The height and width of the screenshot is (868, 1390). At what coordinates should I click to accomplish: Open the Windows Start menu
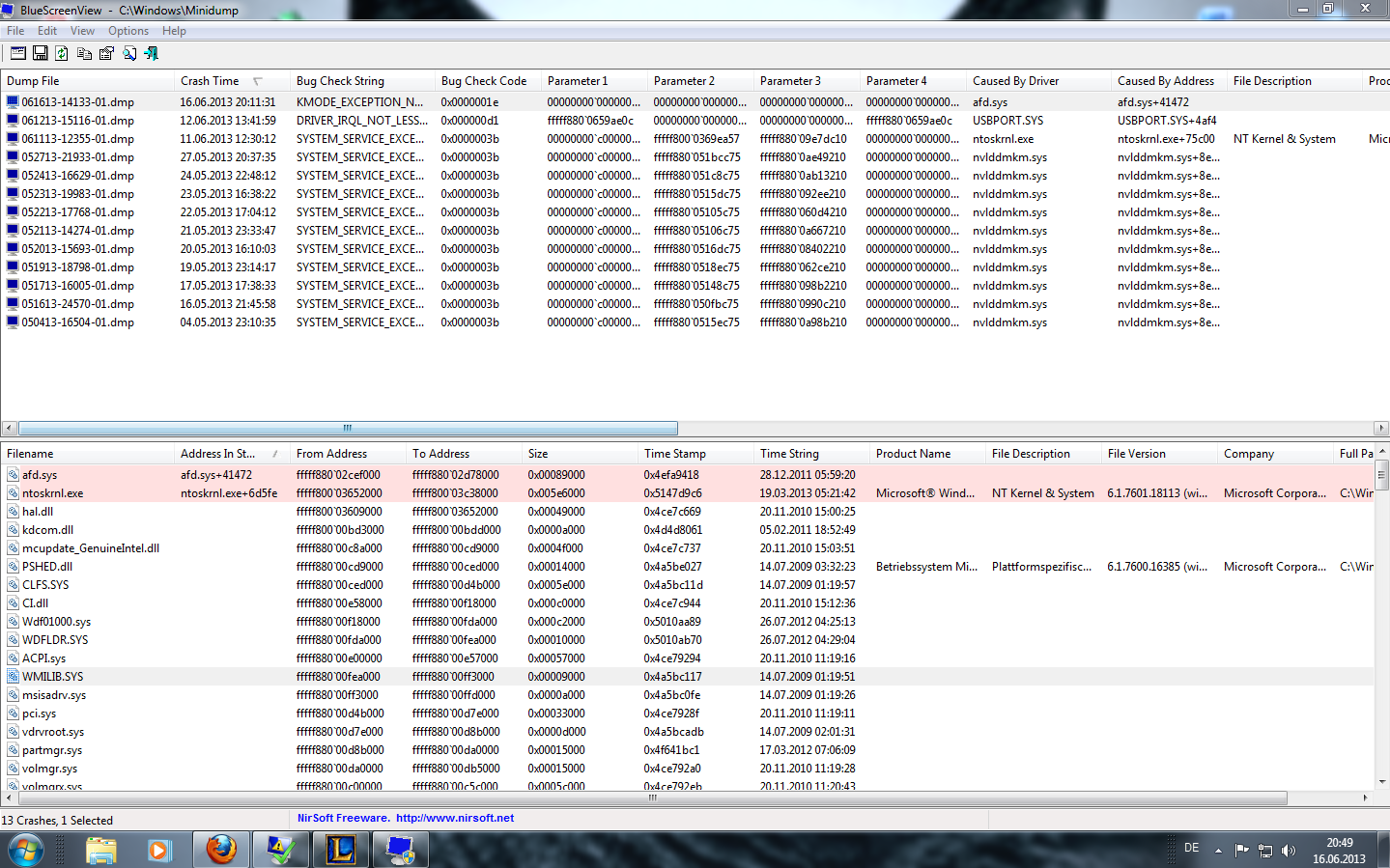pyautogui.click(x=25, y=850)
